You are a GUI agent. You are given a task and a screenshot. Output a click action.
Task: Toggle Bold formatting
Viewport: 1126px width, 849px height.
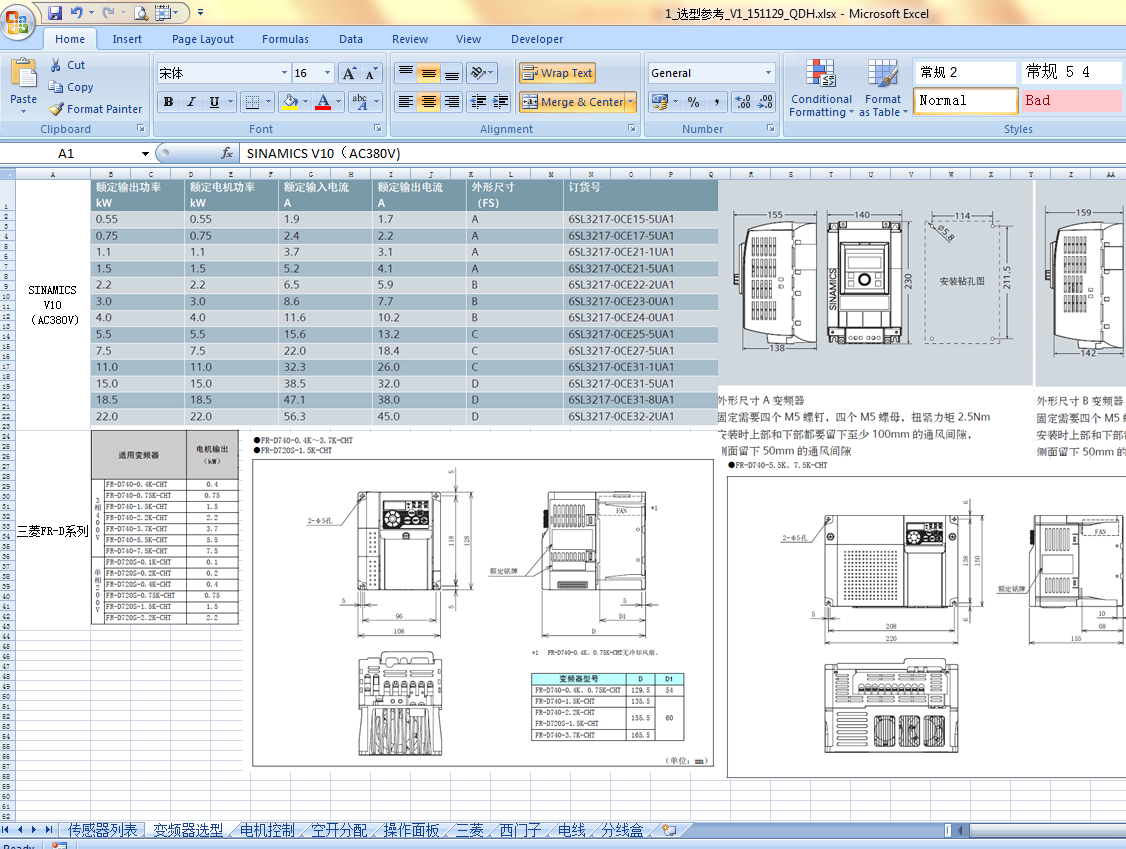168,102
